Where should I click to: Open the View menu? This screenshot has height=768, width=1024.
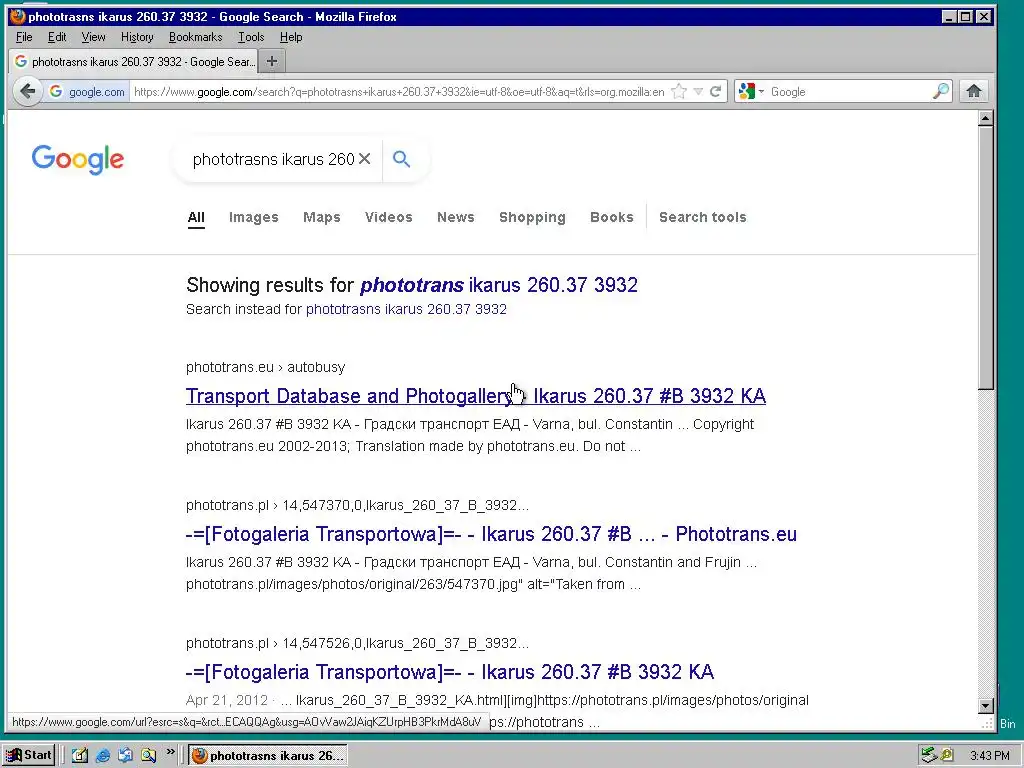(x=93, y=37)
